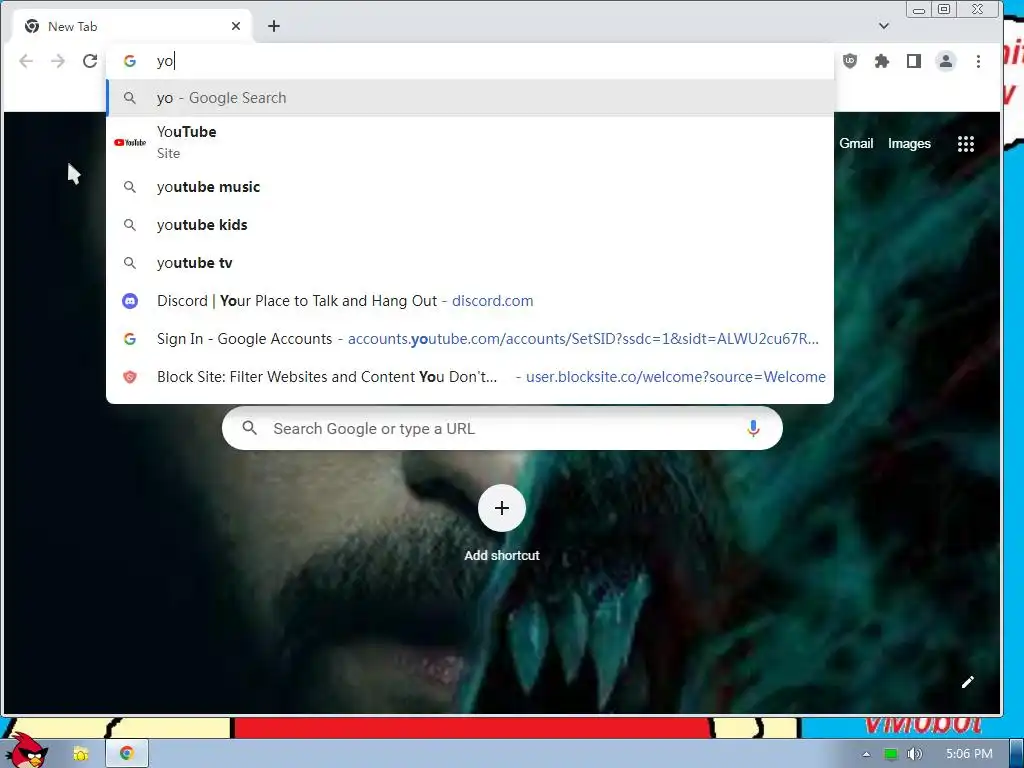Click the browser forward arrow
Screen dimensions: 1024x768
coord(58,61)
